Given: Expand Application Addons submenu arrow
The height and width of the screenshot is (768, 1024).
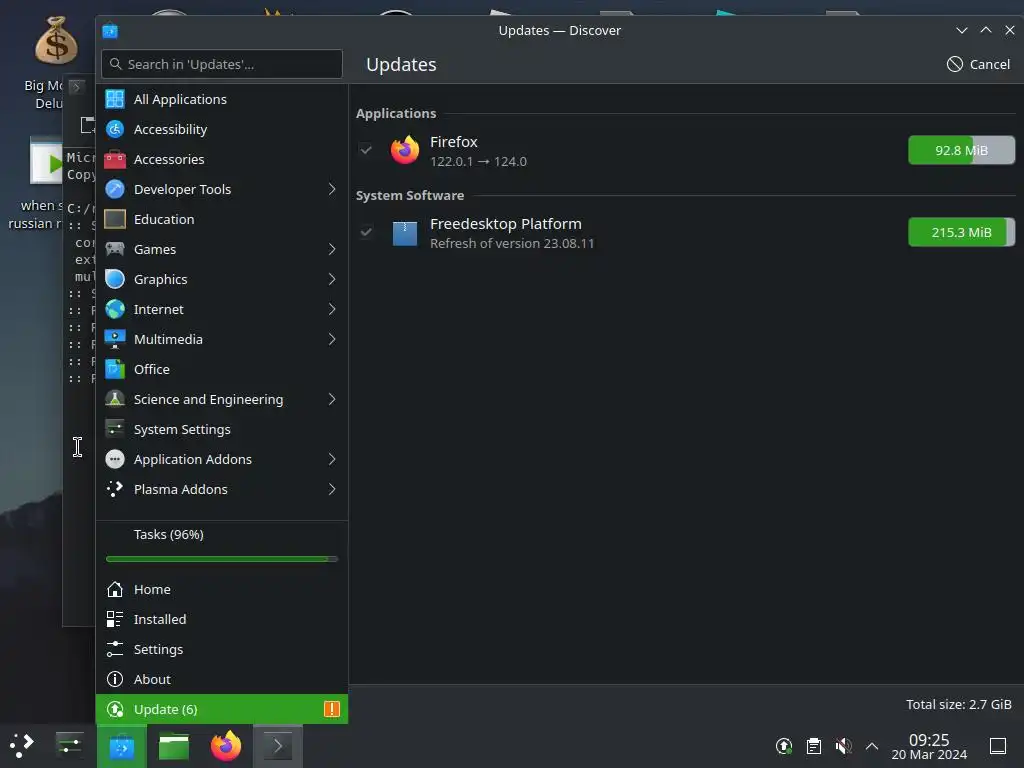Looking at the screenshot, I should click(x=332, y=460).
